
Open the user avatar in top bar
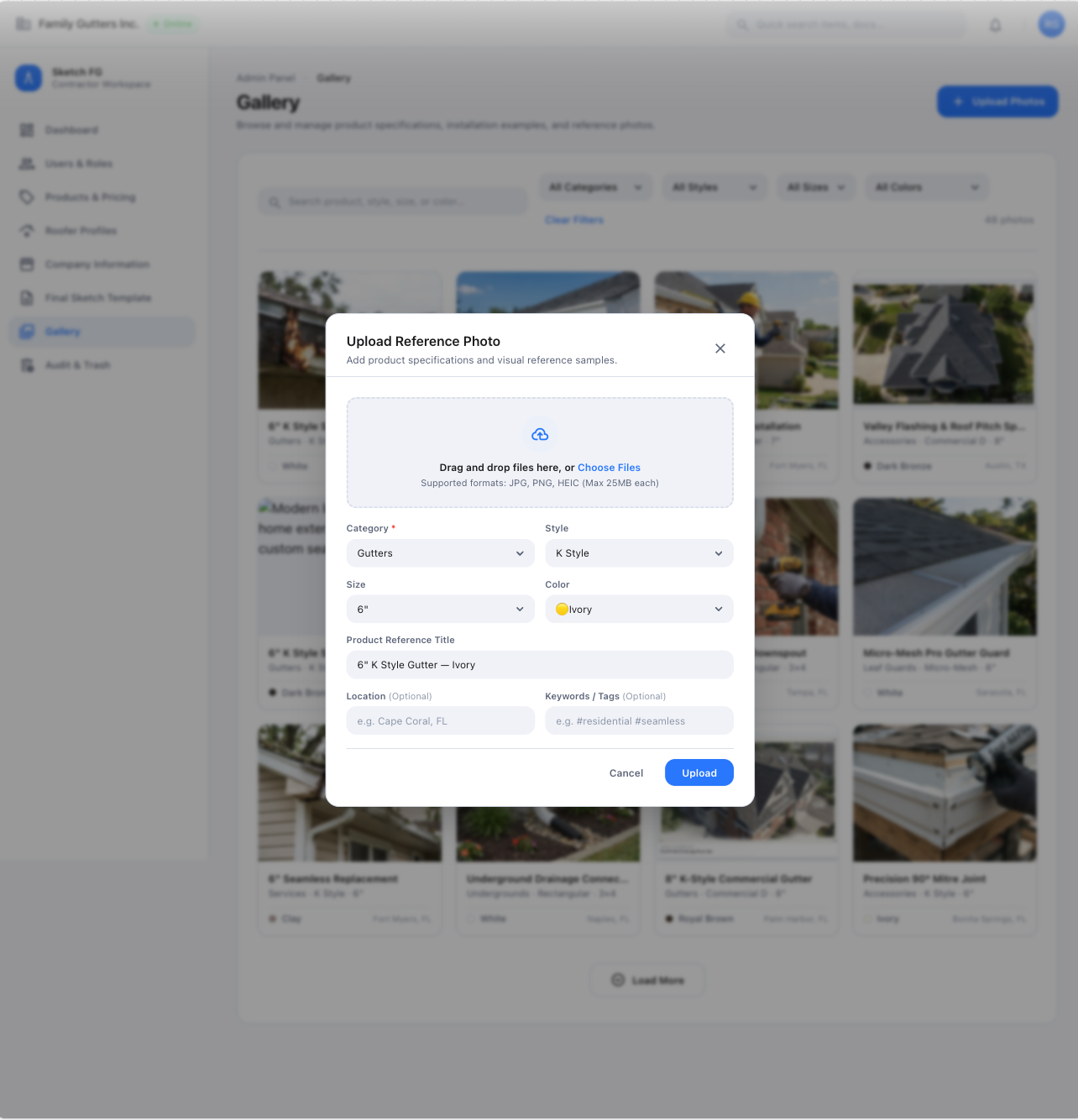click(1051, 24)
